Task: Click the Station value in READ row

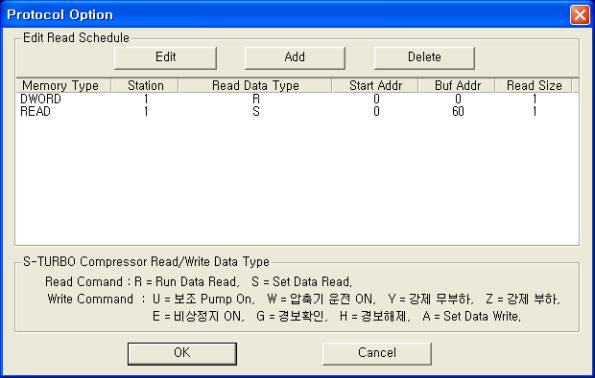Action: pos(146,112)
